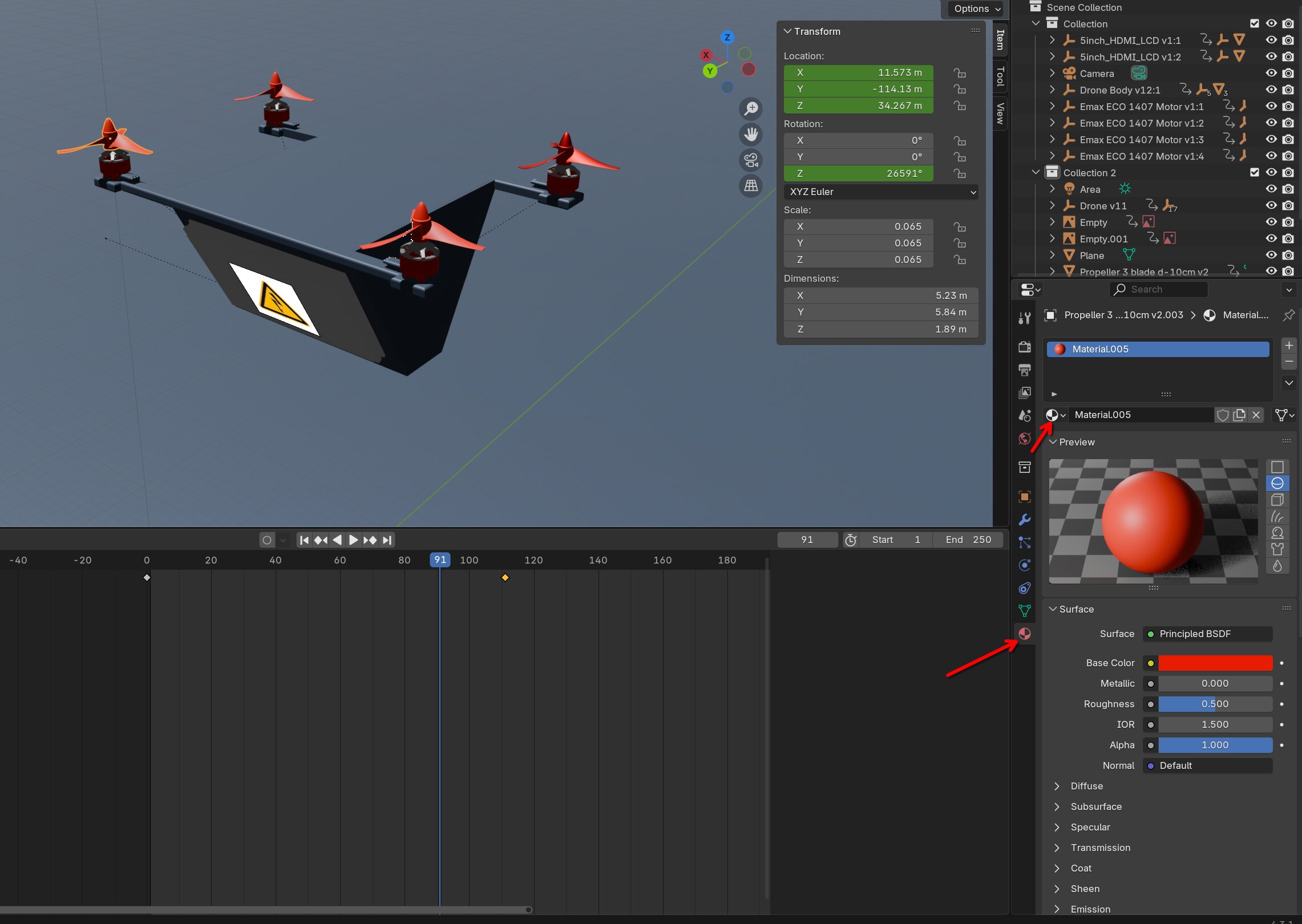Open the Material properties tab icon
Viewport: 1302px width, 924px height.
1025,634
